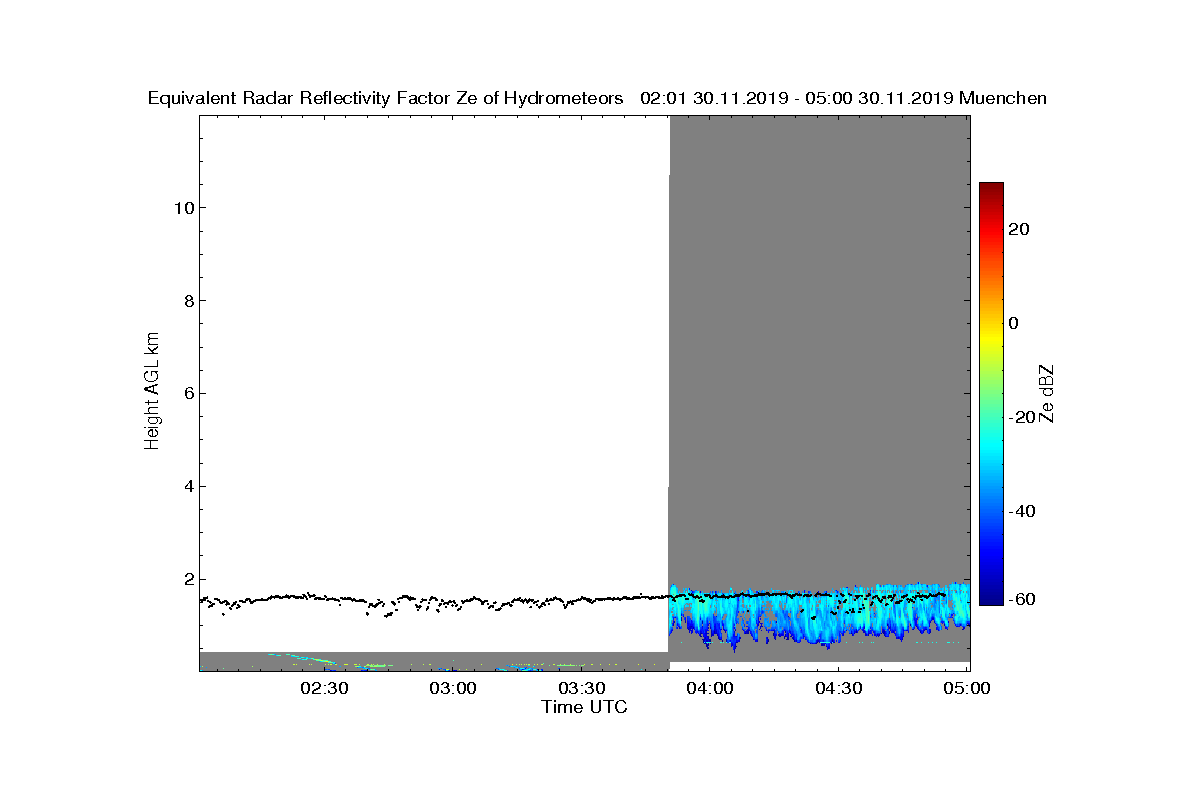The height and width of the screenshot is (800, 1200).
Task: Click the '03:00' time tick label
Action: 453,689
